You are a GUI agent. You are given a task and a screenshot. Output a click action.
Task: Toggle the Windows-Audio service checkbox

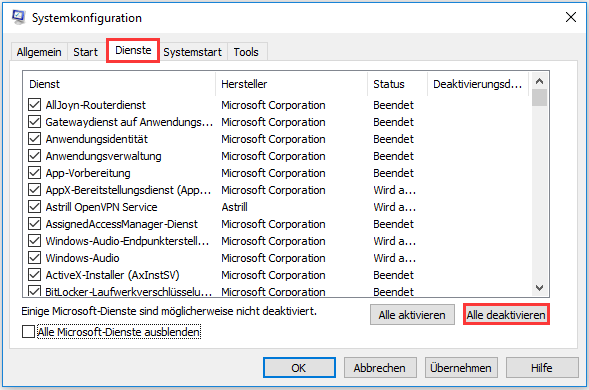click(35, 257)
